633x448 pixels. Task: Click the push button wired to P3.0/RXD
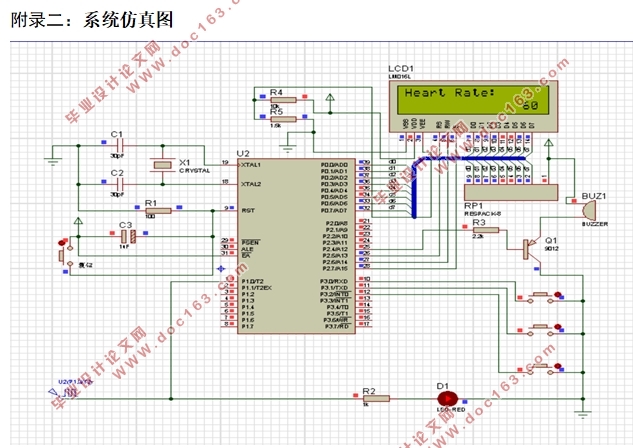click(541, 297)
